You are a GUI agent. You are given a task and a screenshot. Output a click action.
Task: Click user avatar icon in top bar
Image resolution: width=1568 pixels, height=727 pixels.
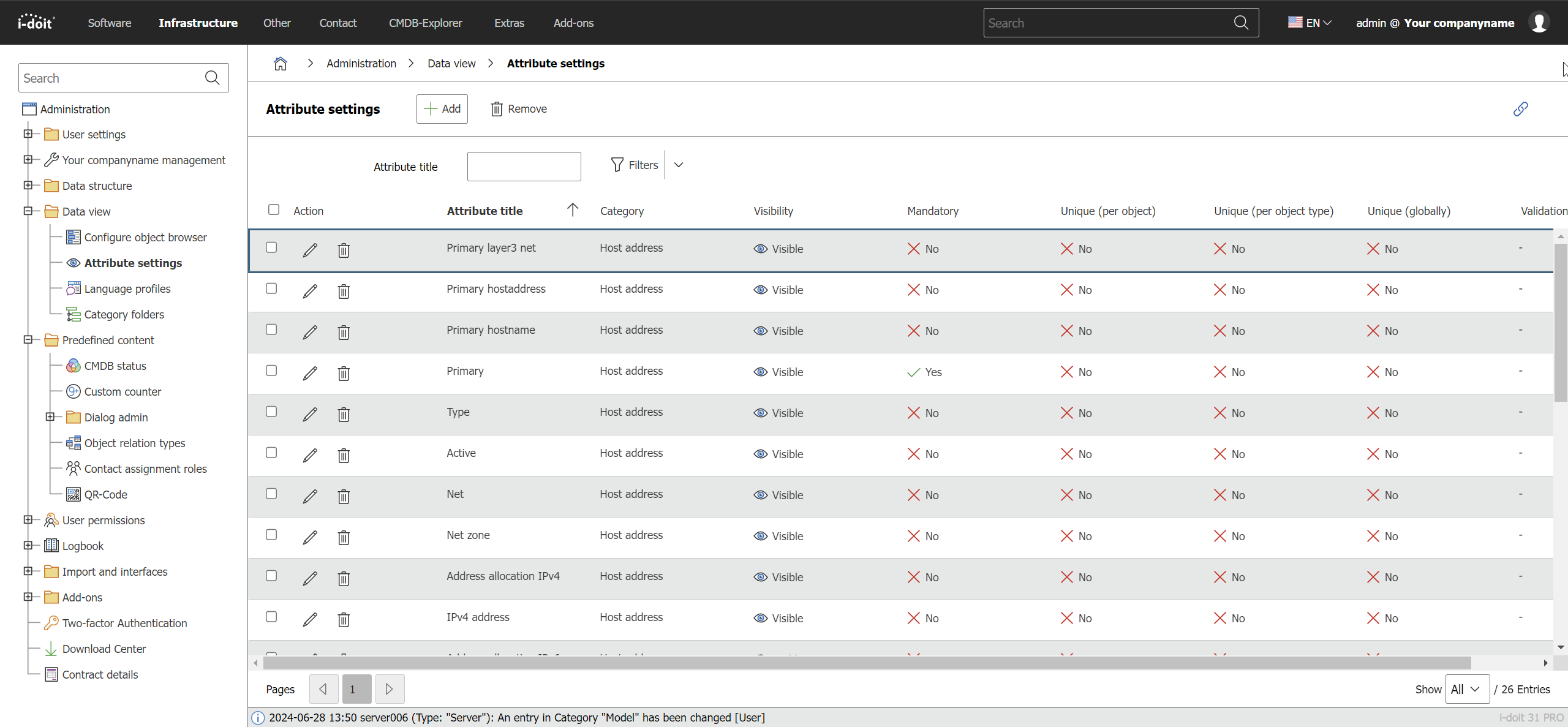coord(1539,23)
